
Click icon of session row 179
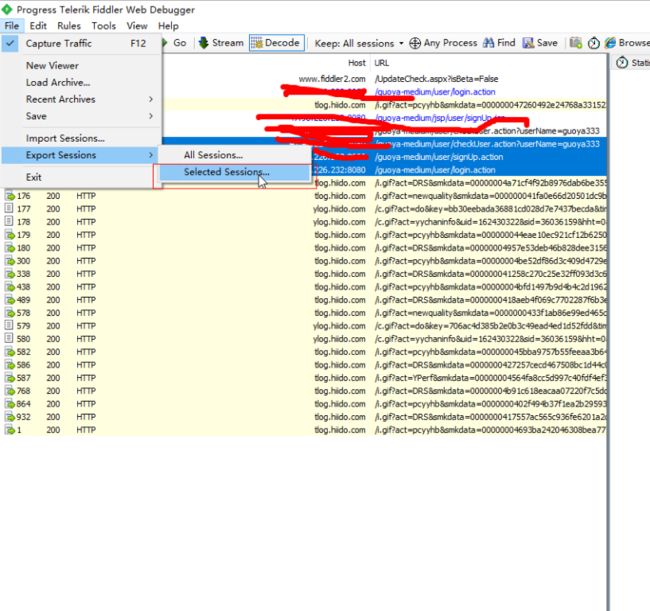(9, 235)
